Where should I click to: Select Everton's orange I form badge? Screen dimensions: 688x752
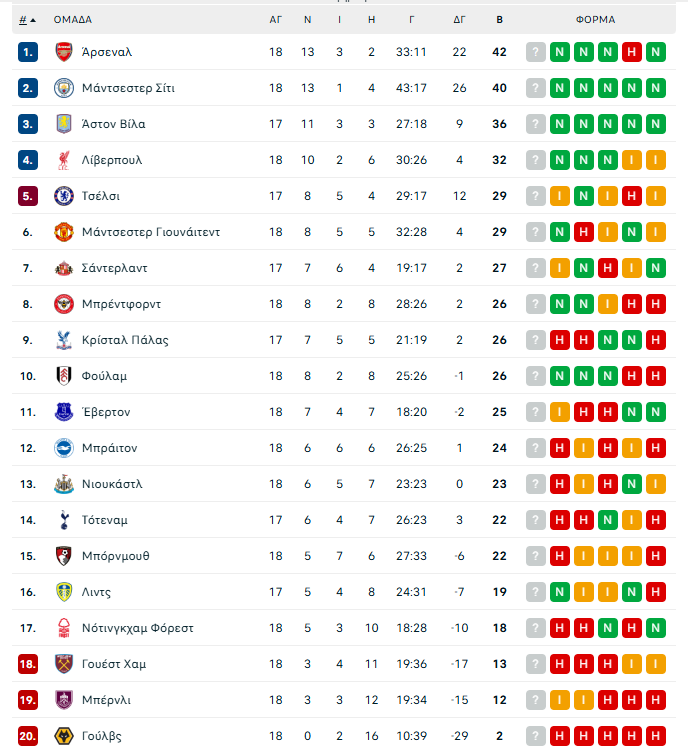[560, 412]
